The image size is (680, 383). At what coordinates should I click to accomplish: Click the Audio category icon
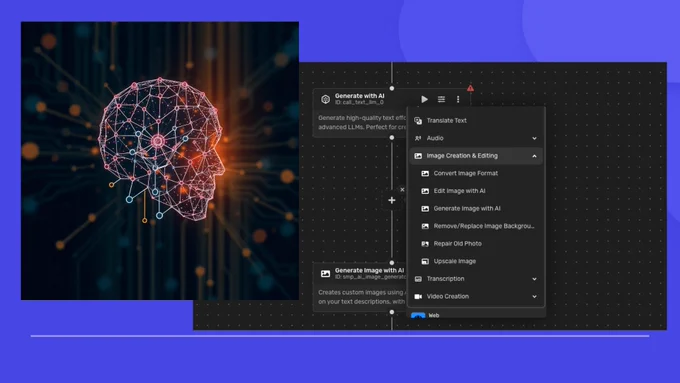click(x=418, y=138)
